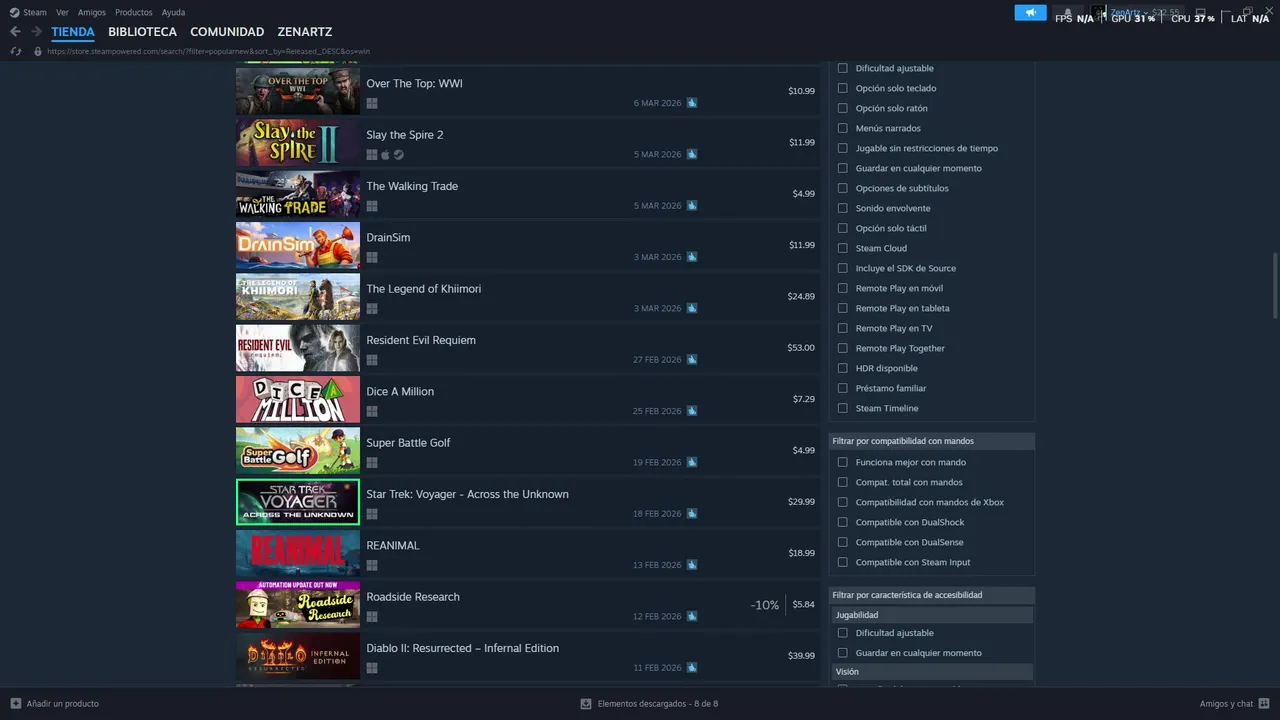Open the Amigos menu
The width and height of the screenshot is (1280, 720).
click(x=92, y=13)
